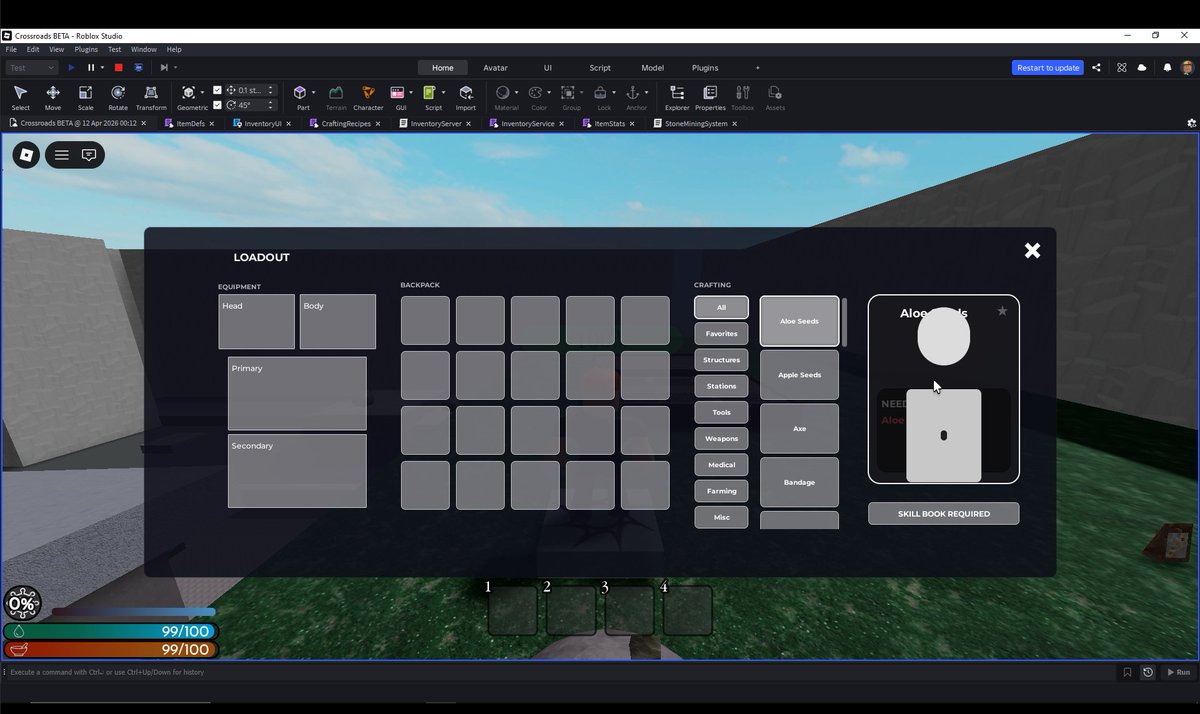Click the command bar input field
Viewport: 1200px width, 714px height.
(x=560, y=672)
